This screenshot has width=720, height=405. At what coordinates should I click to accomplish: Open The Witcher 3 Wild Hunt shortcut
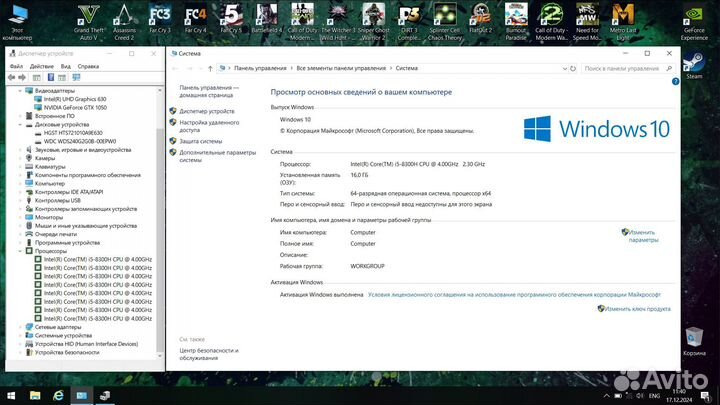point(338,22)
